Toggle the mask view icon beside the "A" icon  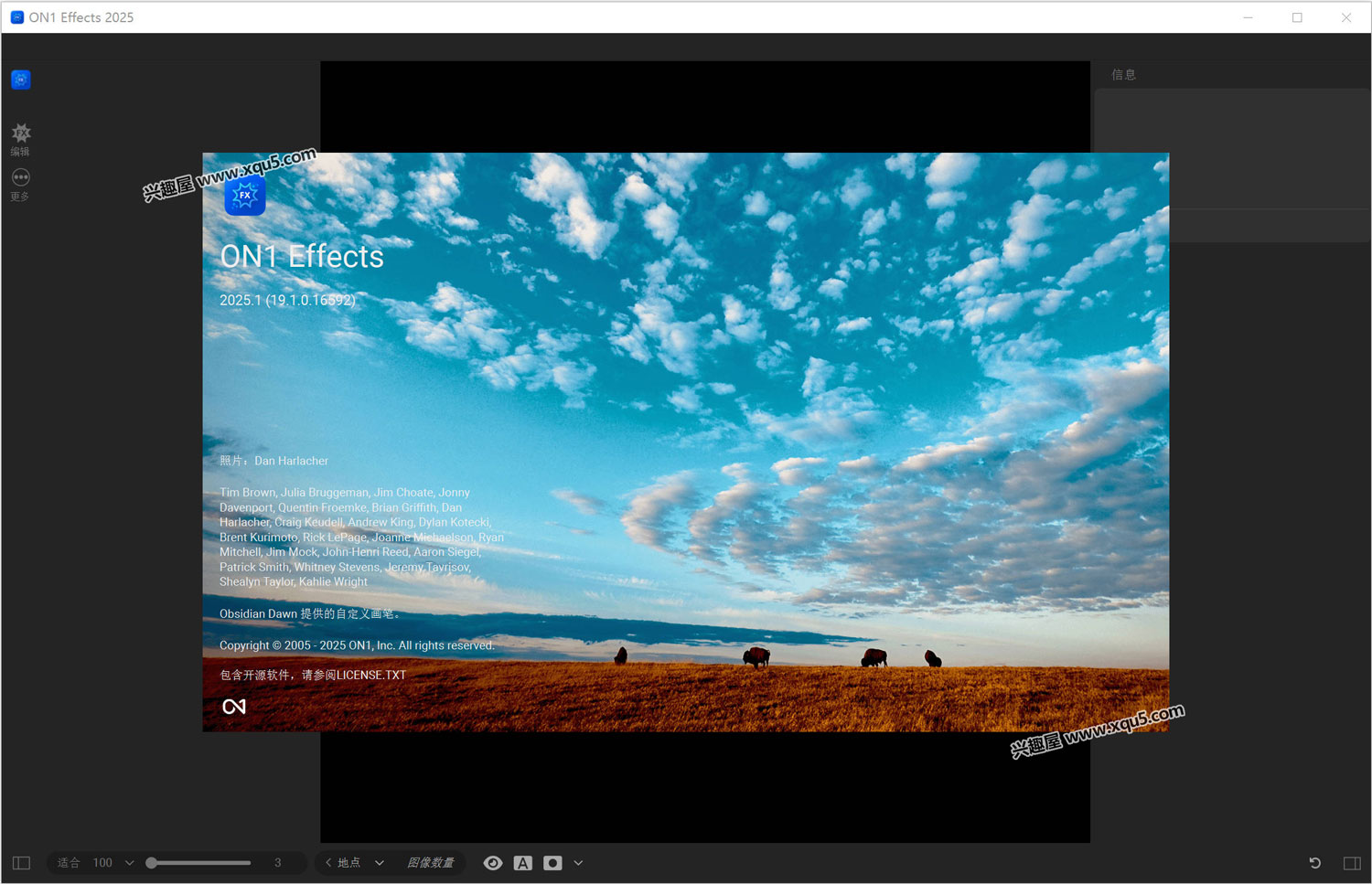click(x=552, y=863)
